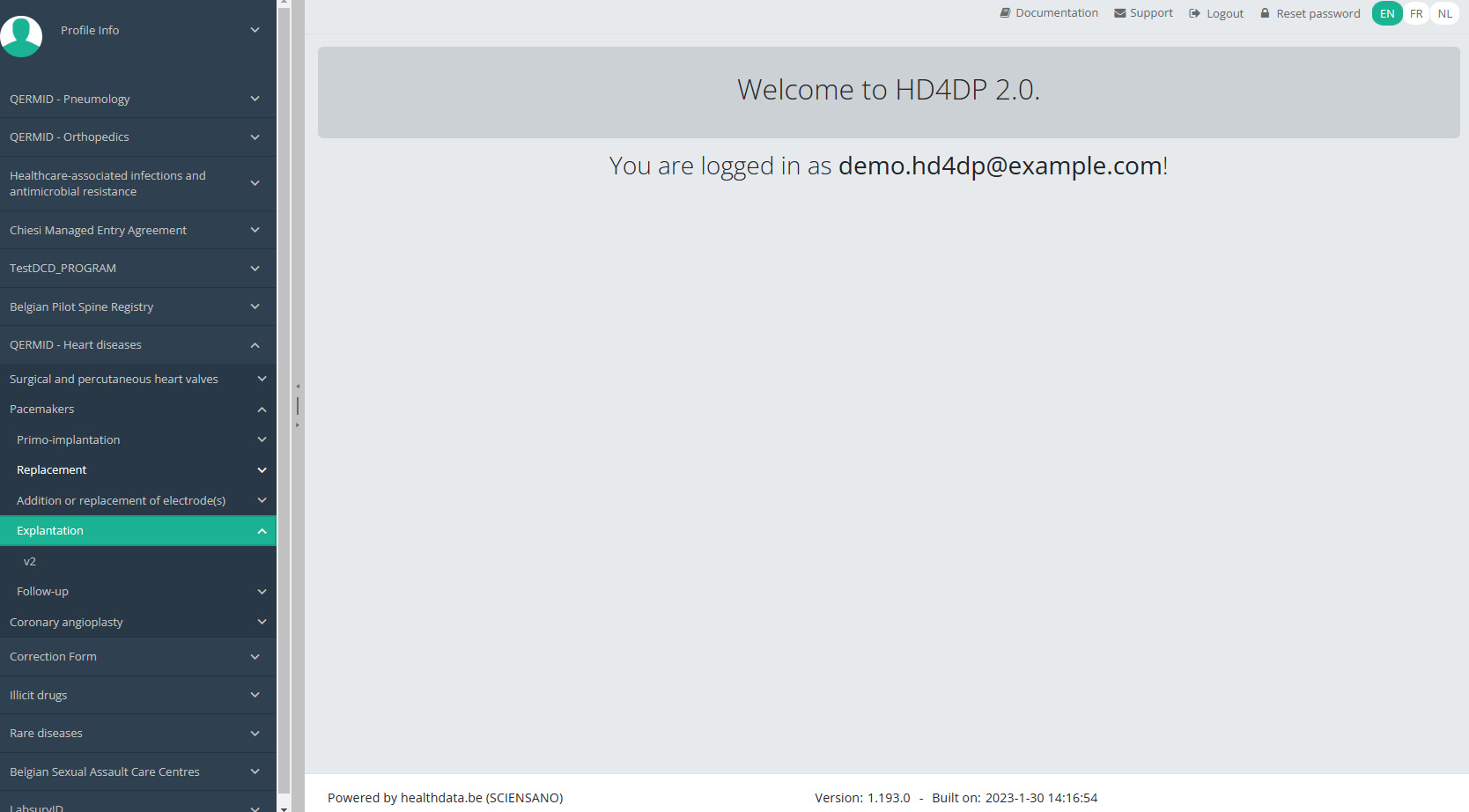Collapse the QERMID - Heart diseases section

click(x=137, y=345)
